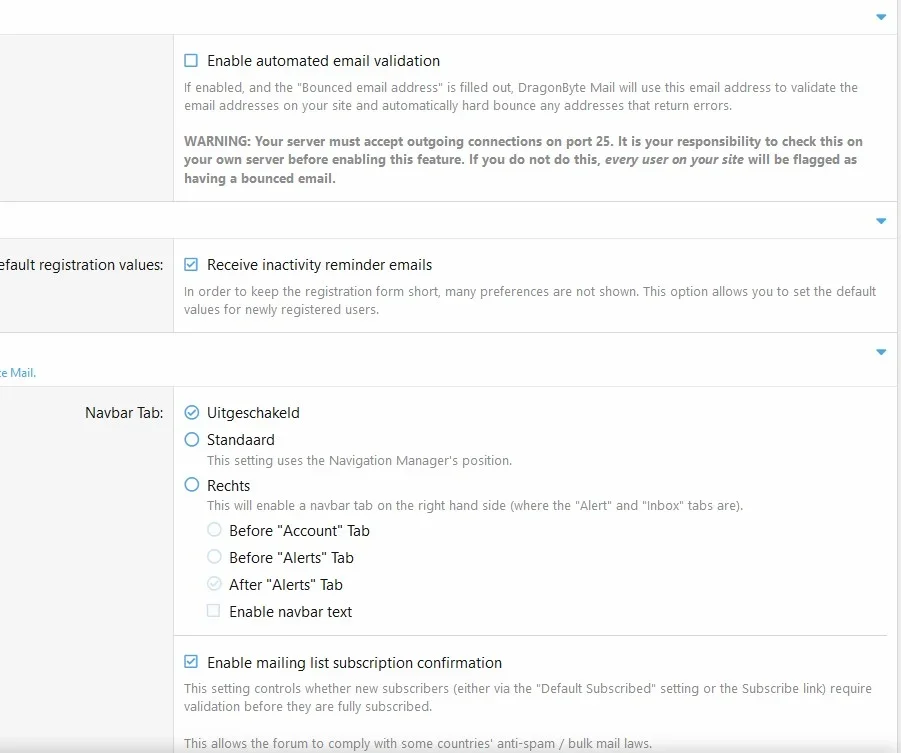Collapse the section containing automated email validation
Image resolution: width=901 pixels, height=753 pixels.
point(881,17)
